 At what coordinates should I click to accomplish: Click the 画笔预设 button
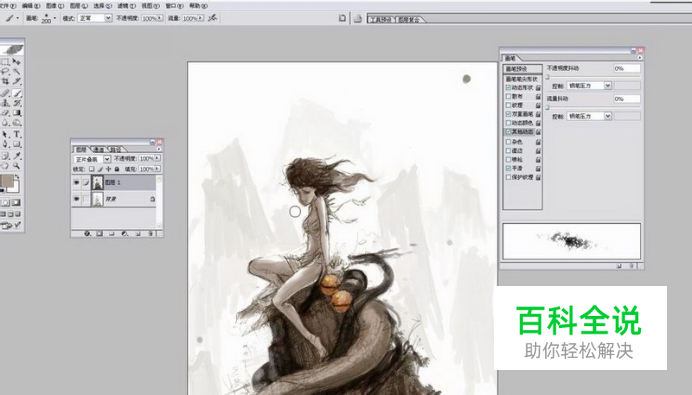tap(523, 69)
